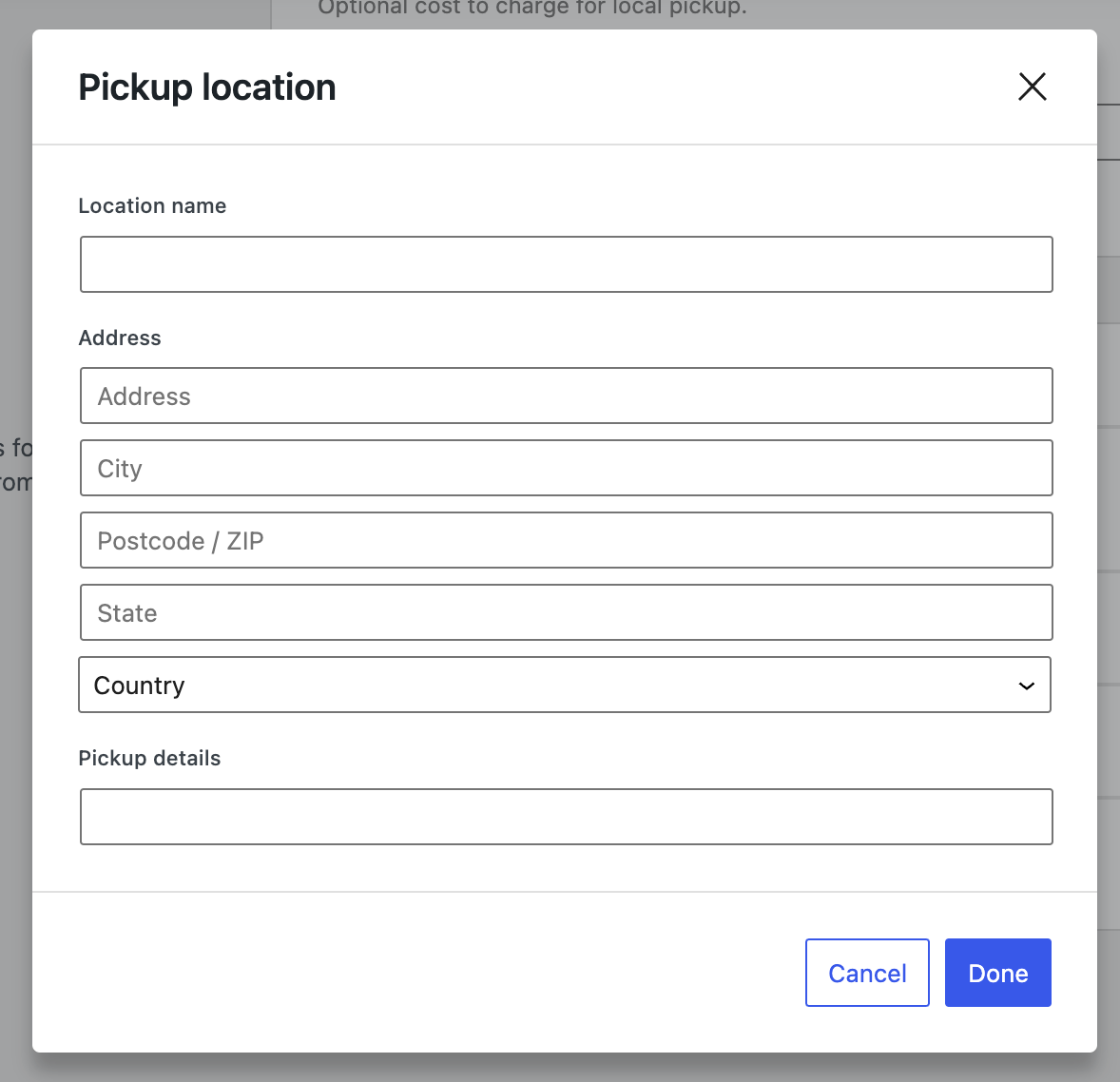The width and height of the screenshot is (1120, 1082).
Task: Focus the Address text field
Action: pyautogui.click(x=565, y=396)
